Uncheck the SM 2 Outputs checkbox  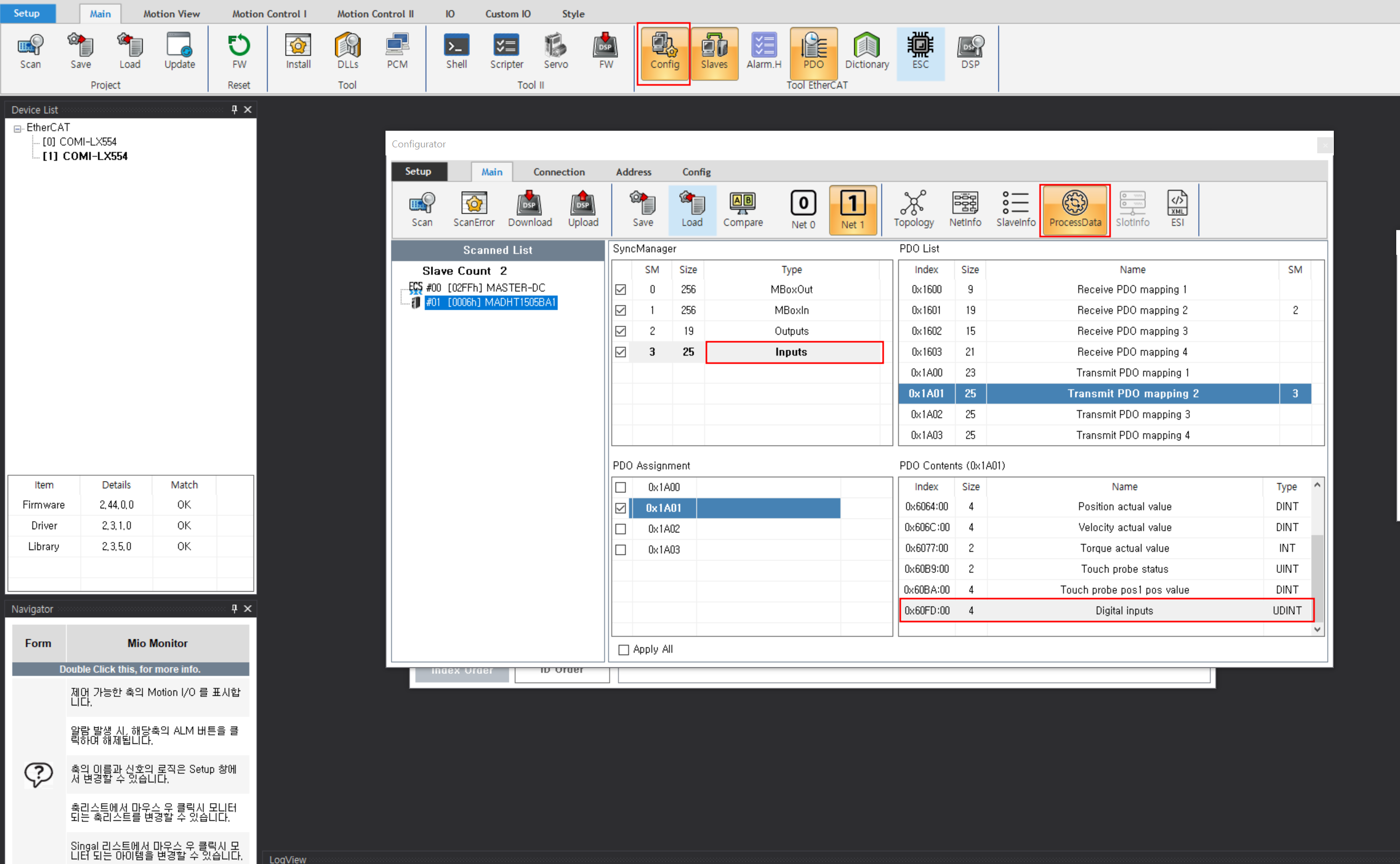pos(620,332)
